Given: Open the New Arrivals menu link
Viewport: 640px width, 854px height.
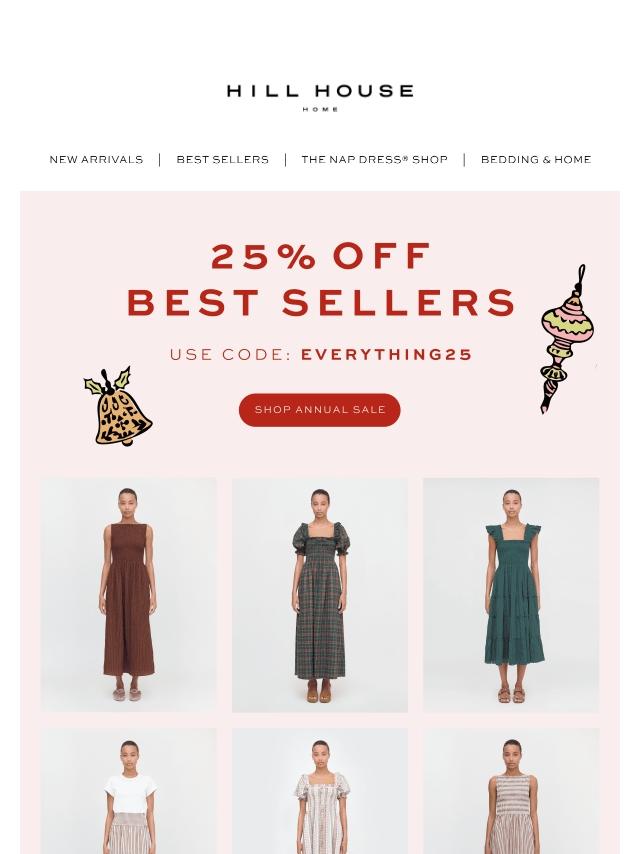Looking at the screenshot, I should (x=96, y=160).
